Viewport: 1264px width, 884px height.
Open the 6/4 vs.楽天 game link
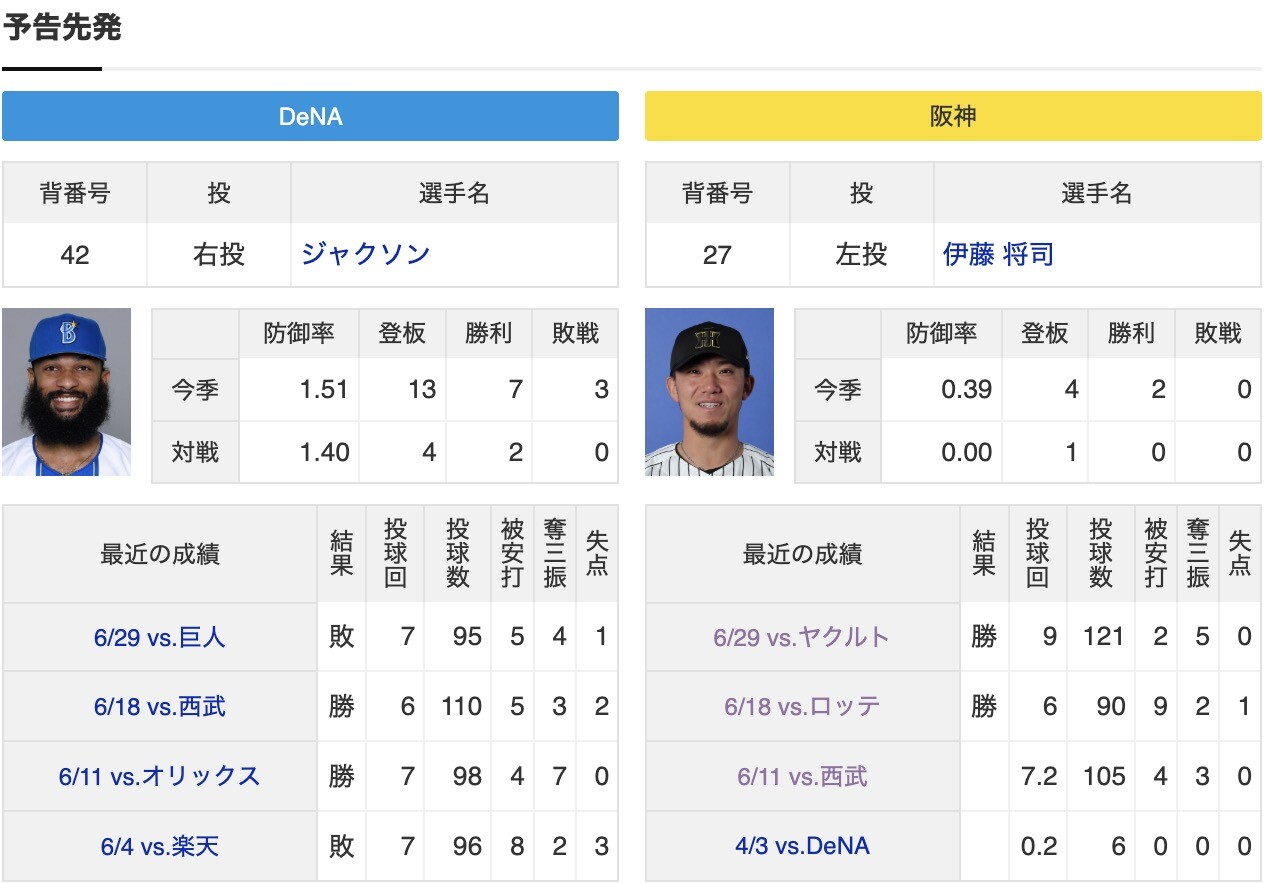(x=160, y=847)
